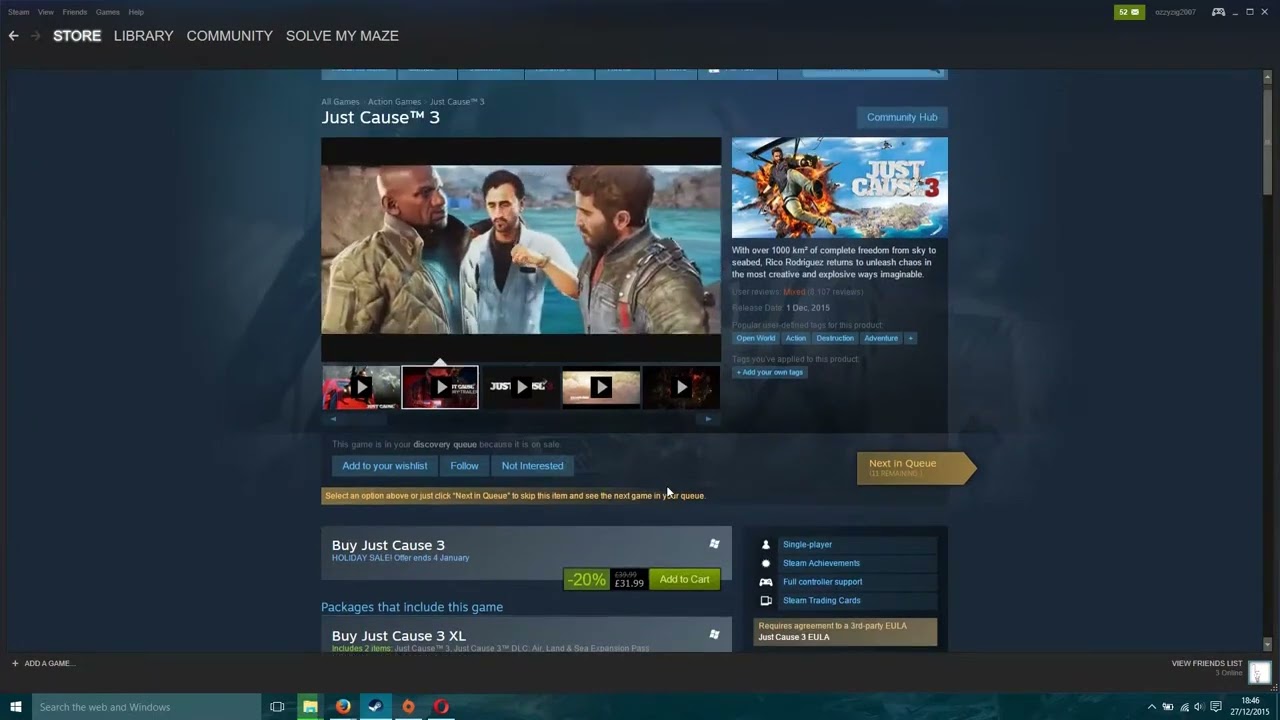Viewport: 1280px width, 720px height.
Task: Add Just Cause 3 to Cart
Action: pos(685,579)
